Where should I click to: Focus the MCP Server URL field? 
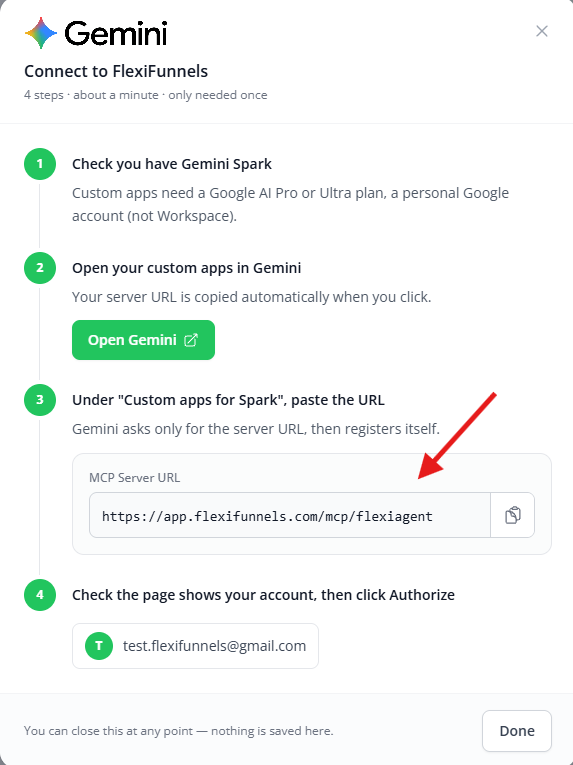tap(290, 515)
